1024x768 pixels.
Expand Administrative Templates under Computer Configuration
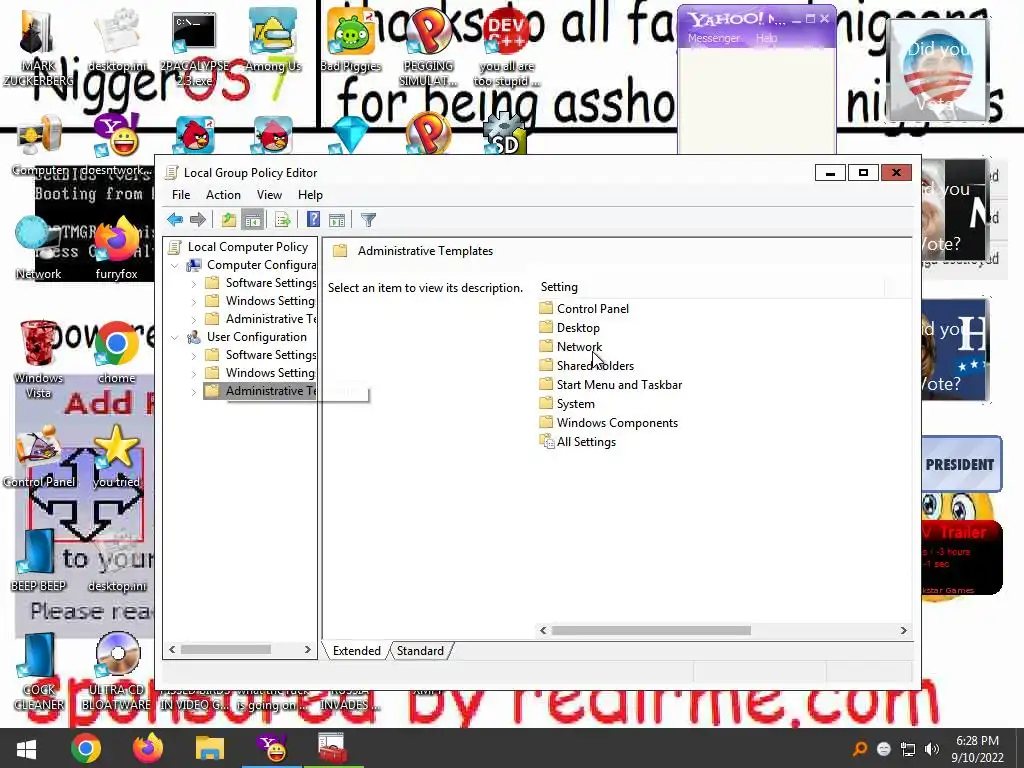point(193,319)
